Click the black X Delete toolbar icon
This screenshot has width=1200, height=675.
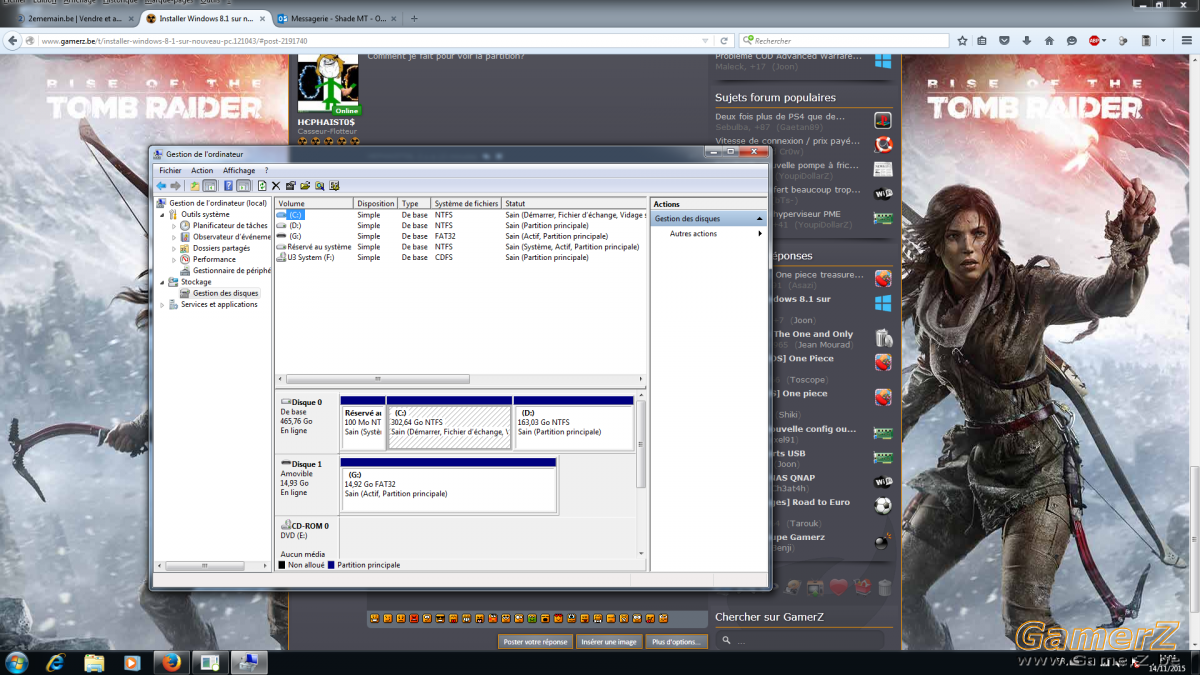point(276,186)
